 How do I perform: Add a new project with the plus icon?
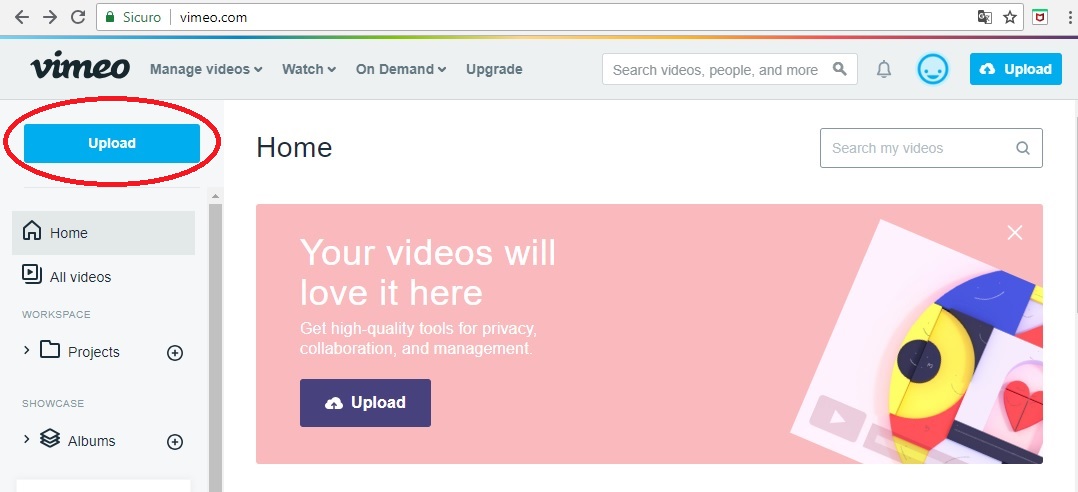point(175,353)
